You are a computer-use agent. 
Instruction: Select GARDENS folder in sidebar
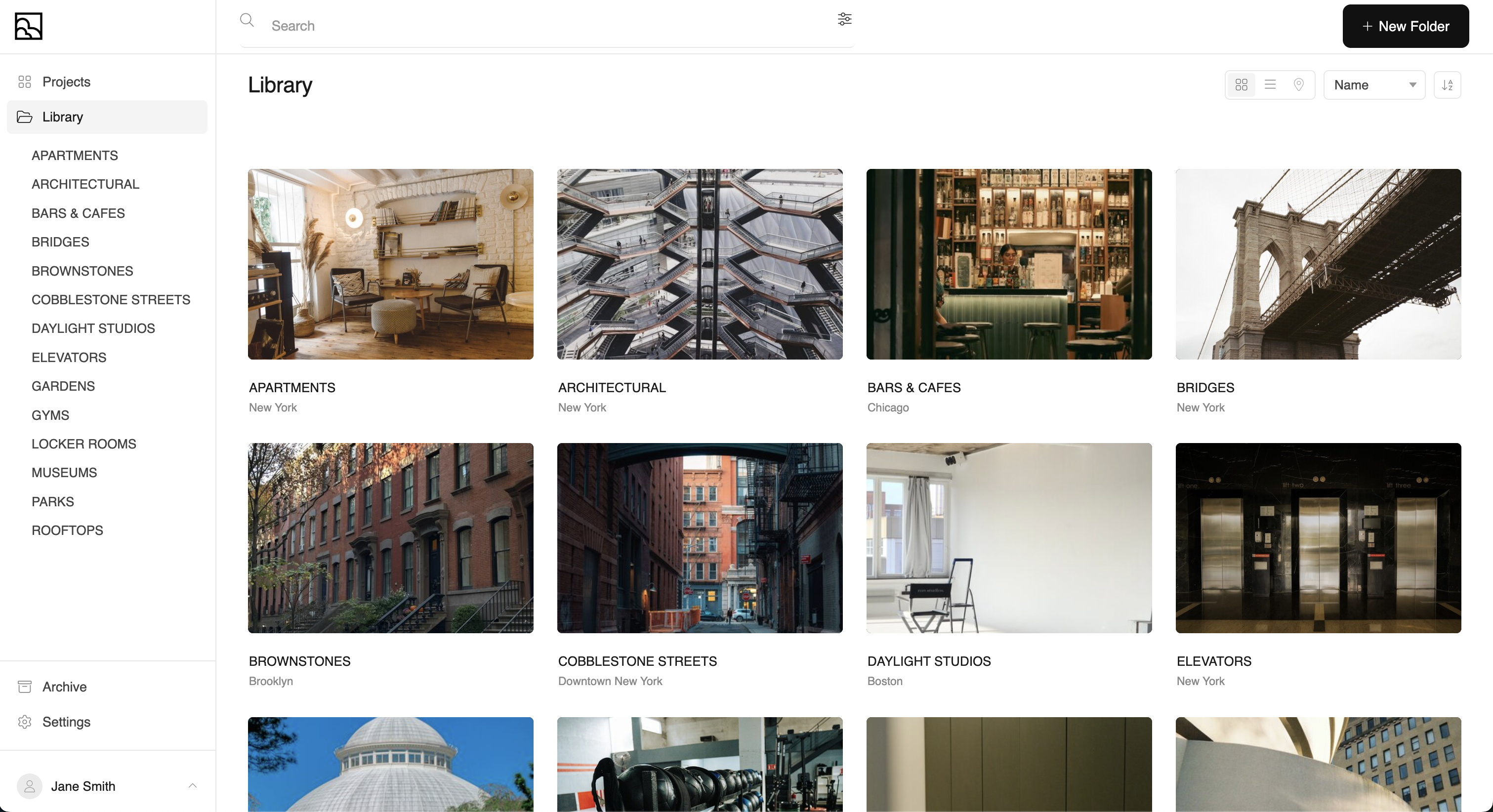63,386
